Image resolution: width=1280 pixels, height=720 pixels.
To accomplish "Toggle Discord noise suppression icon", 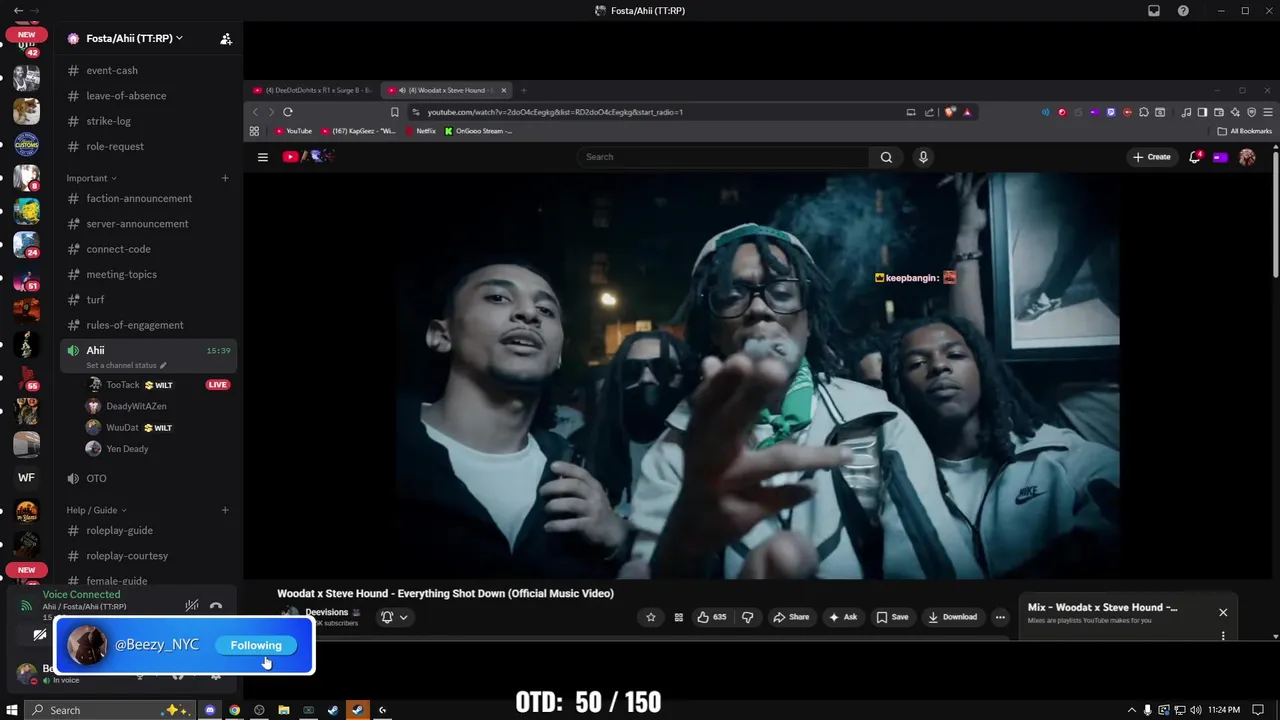I will tap(192, 606).
